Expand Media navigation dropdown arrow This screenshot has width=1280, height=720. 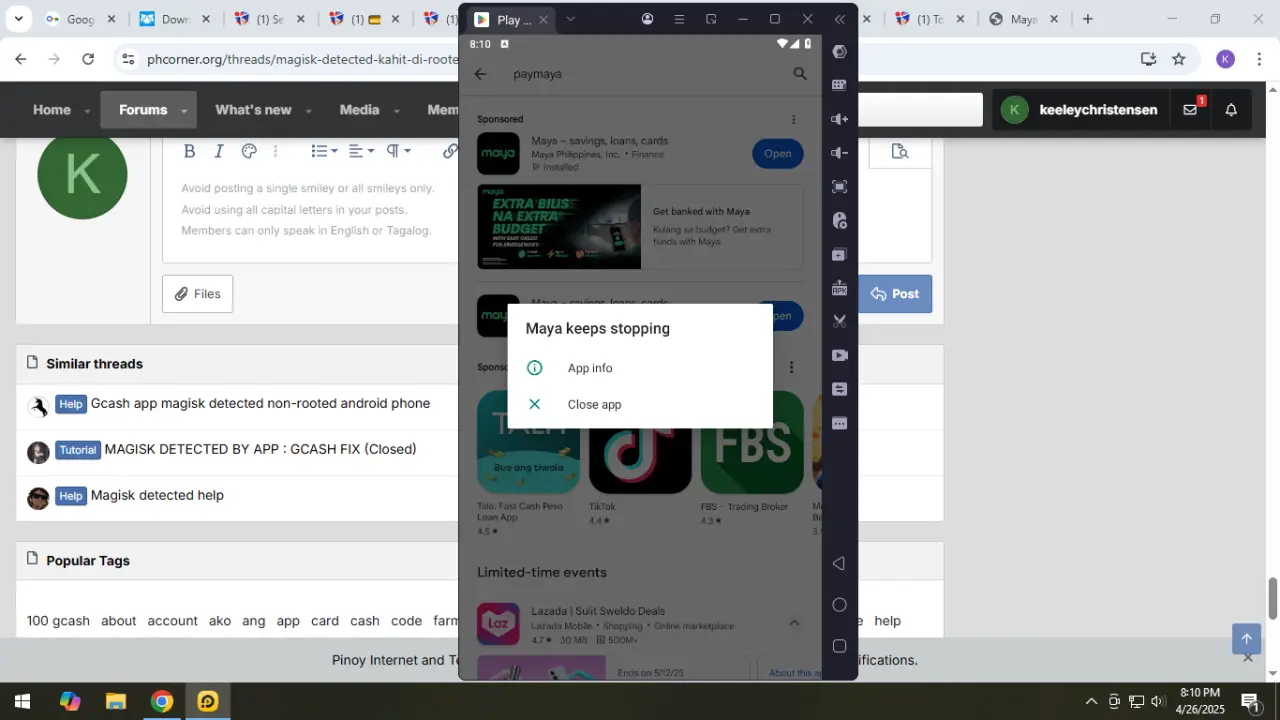click(x=396, y=111)
